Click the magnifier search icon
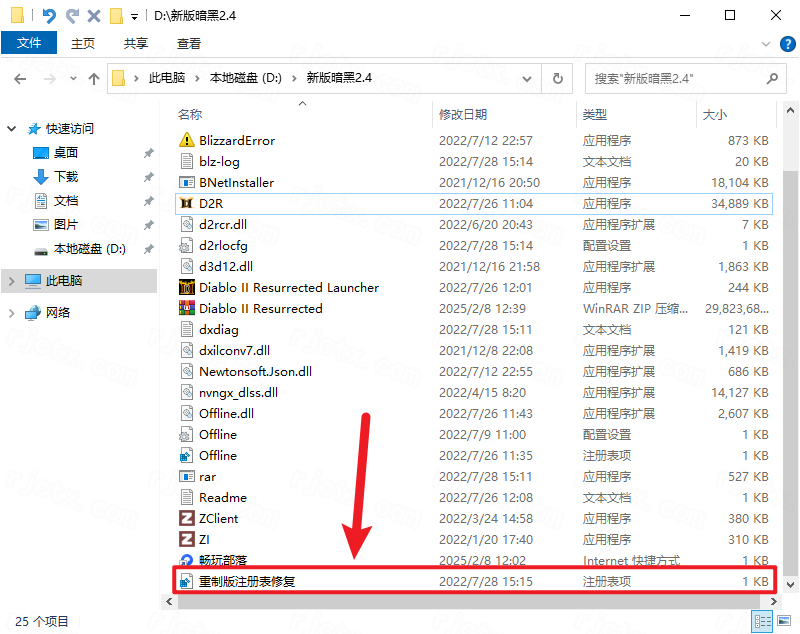The image size is (800, 634). click(x=772, y=79)
